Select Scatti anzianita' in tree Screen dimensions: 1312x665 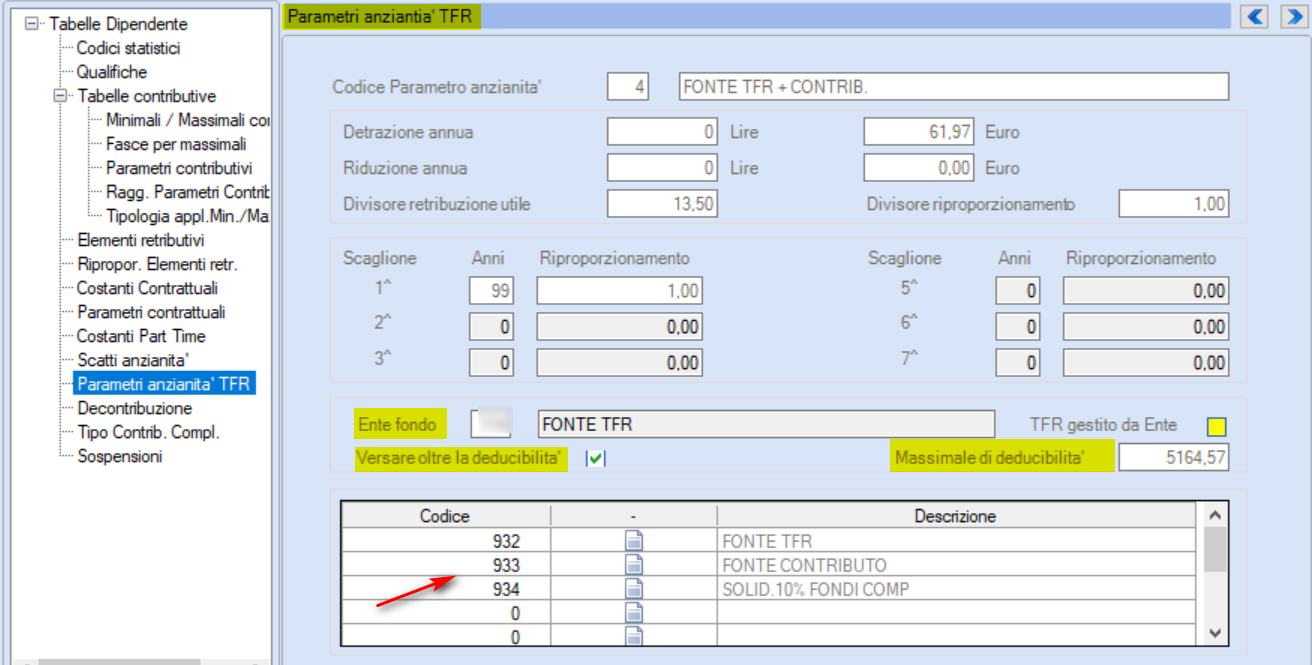click(133, 360)
